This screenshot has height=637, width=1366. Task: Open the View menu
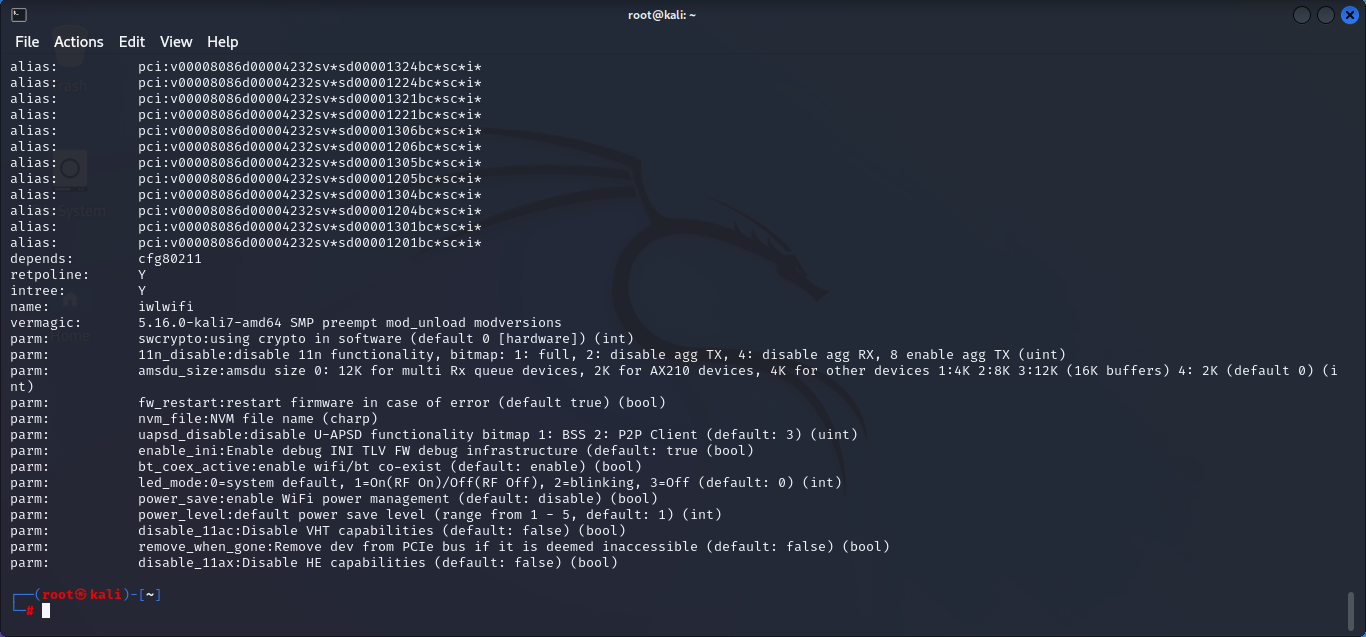point(176,42)
